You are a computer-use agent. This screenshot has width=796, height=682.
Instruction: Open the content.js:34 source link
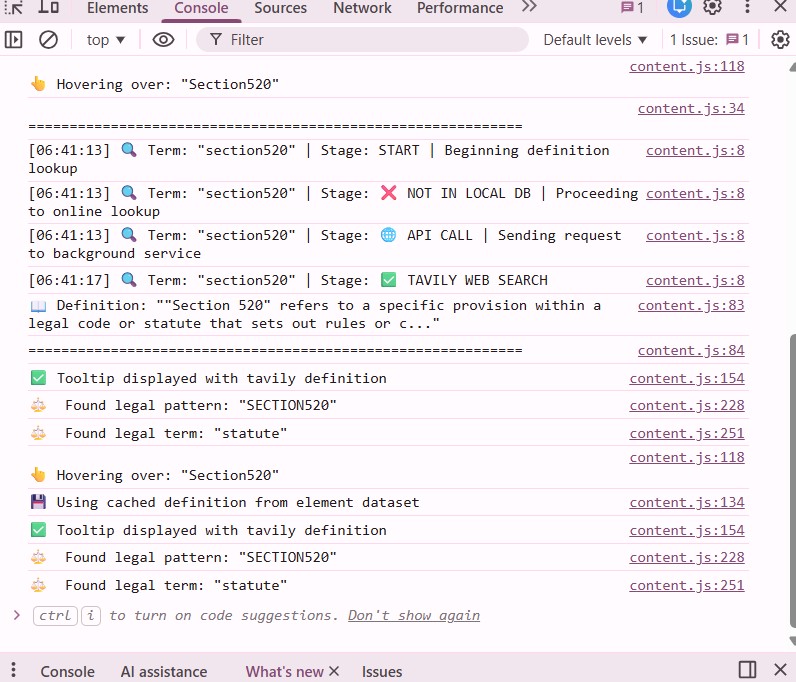point(691,108)
